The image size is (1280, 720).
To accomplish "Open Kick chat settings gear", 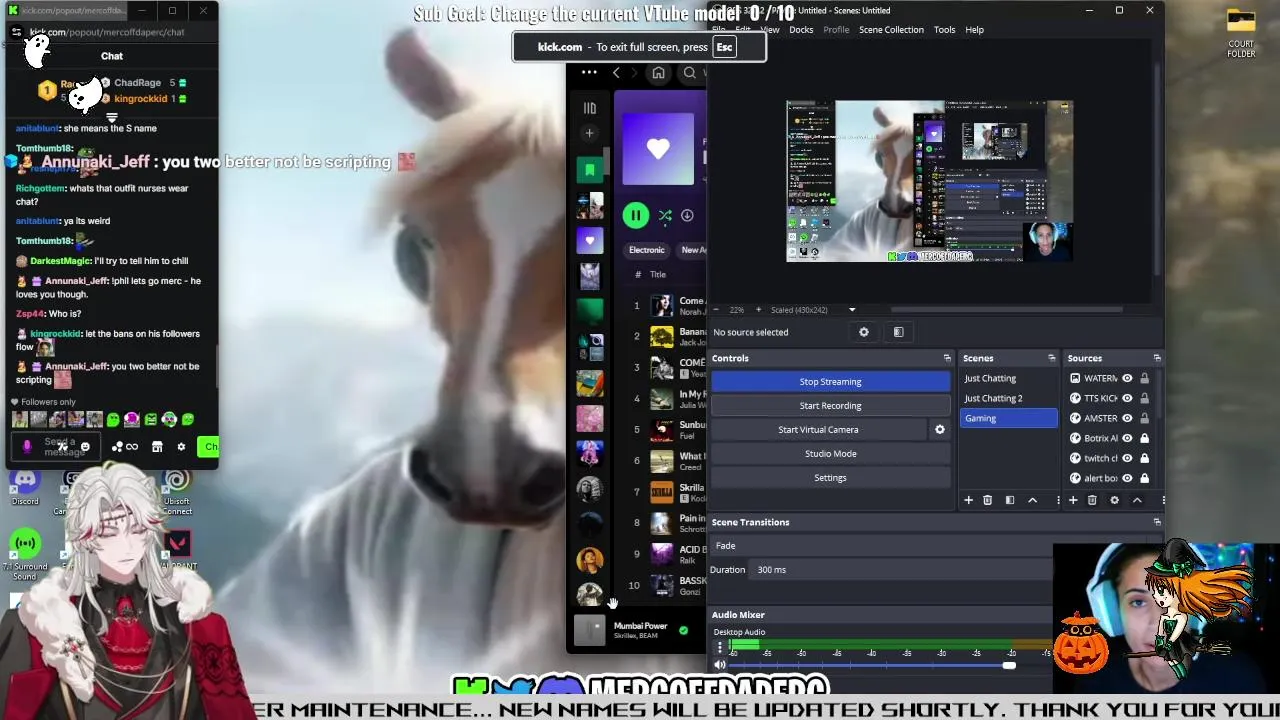I will click(x=181, y=447).
